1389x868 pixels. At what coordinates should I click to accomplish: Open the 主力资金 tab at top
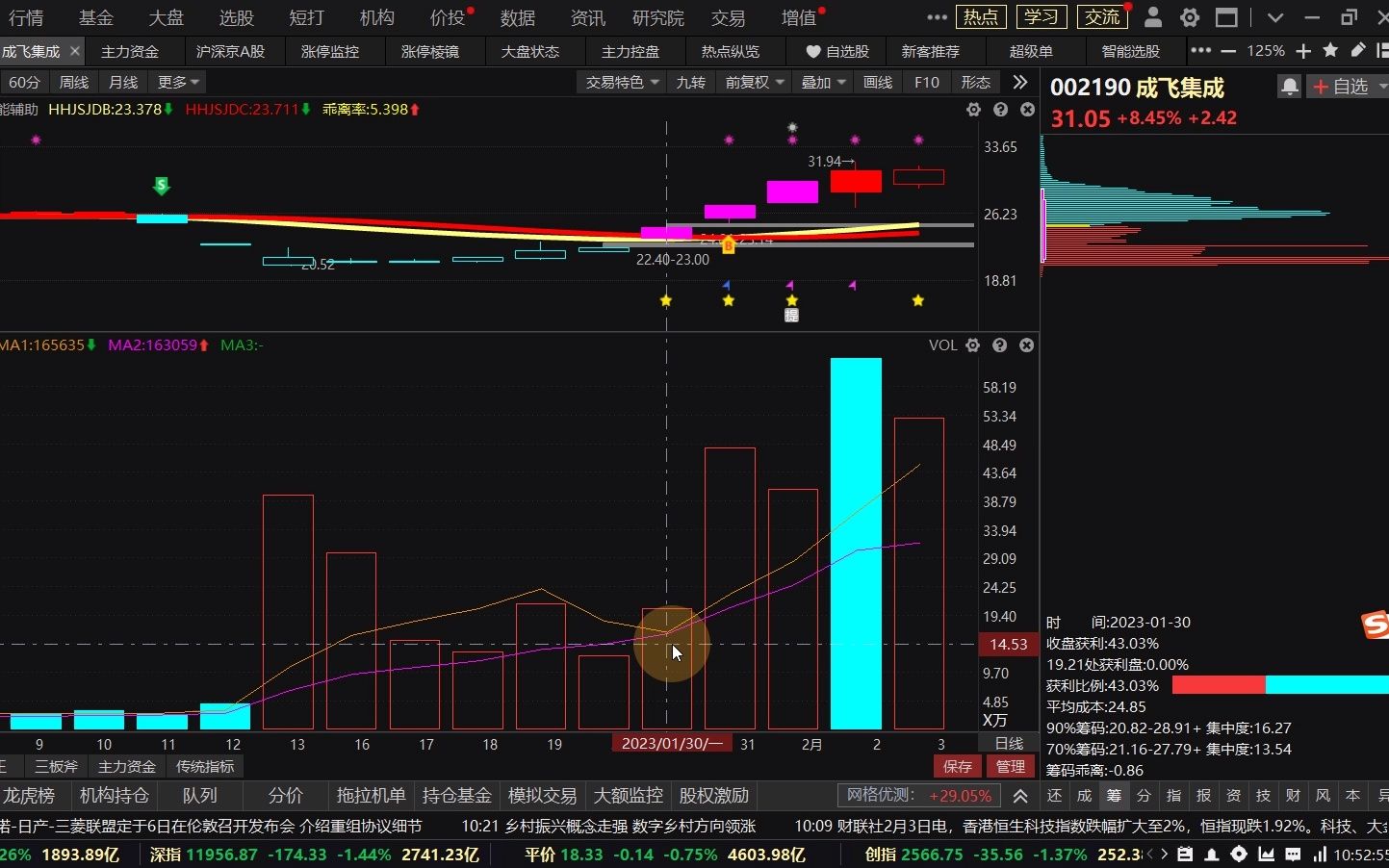coord(130,51)
